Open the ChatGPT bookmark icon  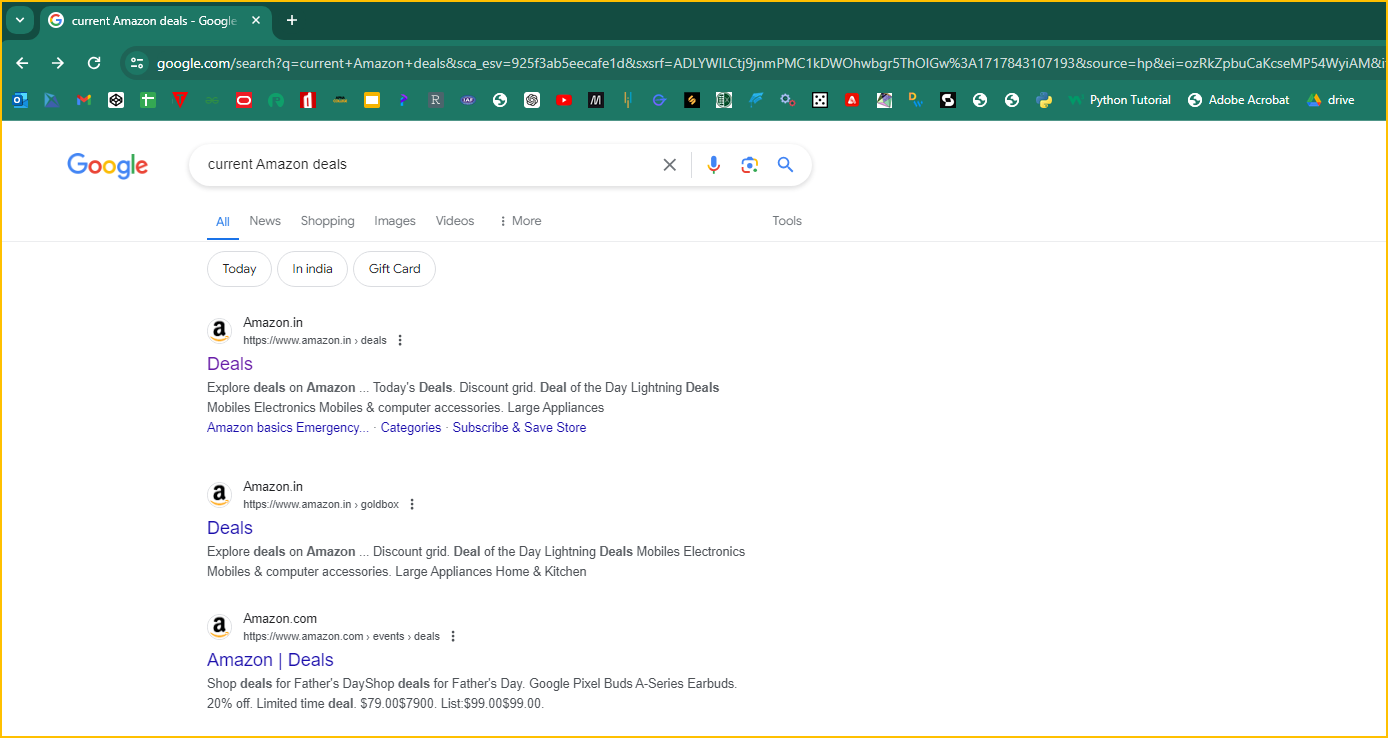click(532, 100)
